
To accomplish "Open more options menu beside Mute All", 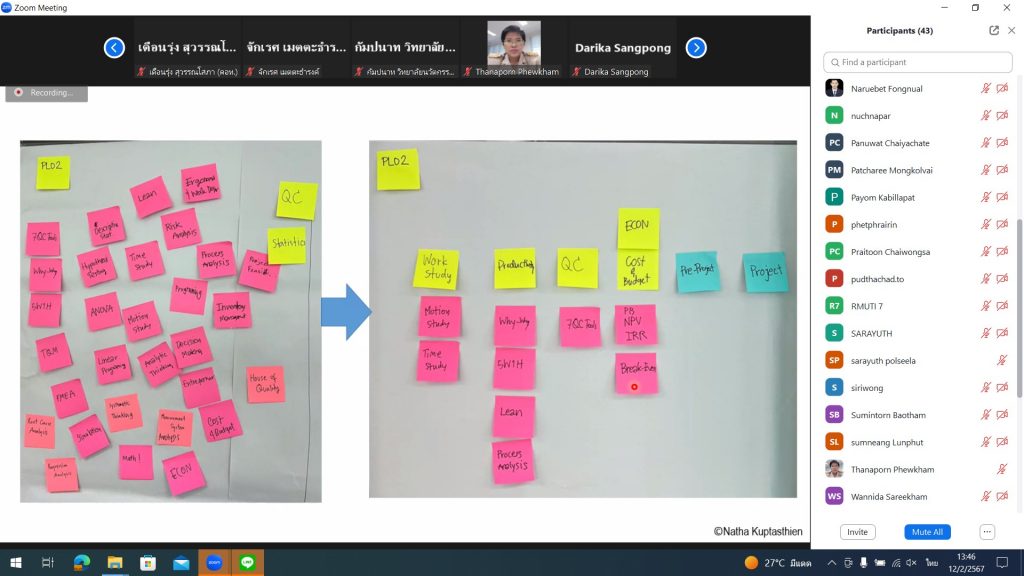I will [x=987, y=532].
